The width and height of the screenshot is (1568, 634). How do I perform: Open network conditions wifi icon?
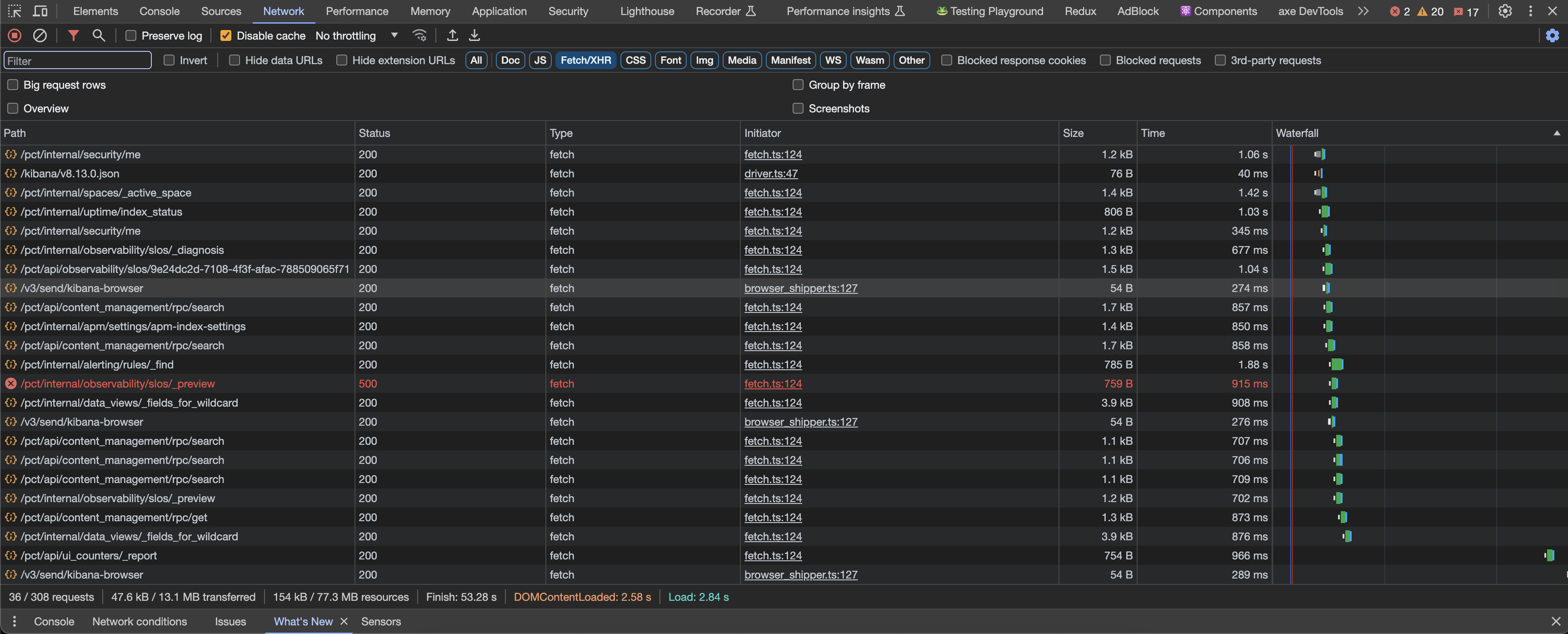(x=419, y=35)
